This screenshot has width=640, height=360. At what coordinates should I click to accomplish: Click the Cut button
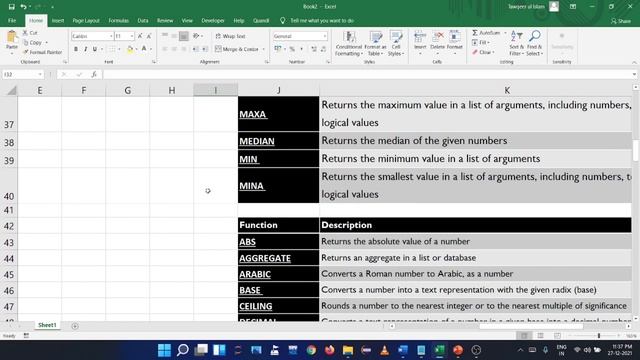pyautogui.click(x=30, y=33)
